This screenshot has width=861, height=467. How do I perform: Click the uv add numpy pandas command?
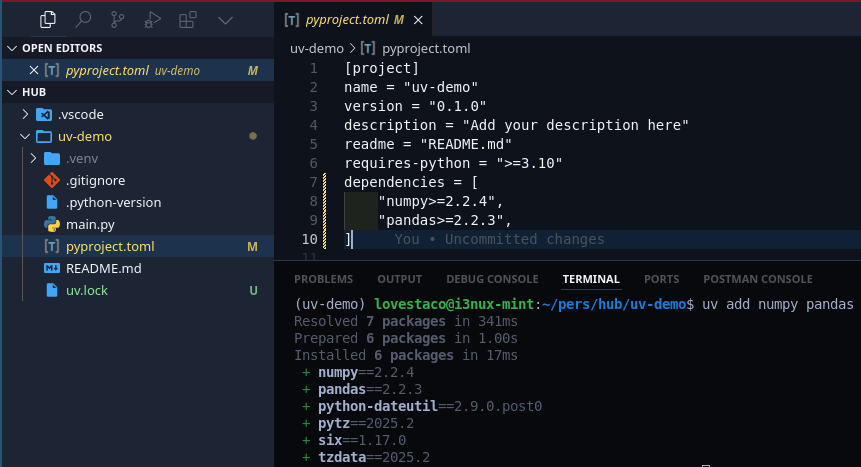pyautogui.click(x=778, y=304)
